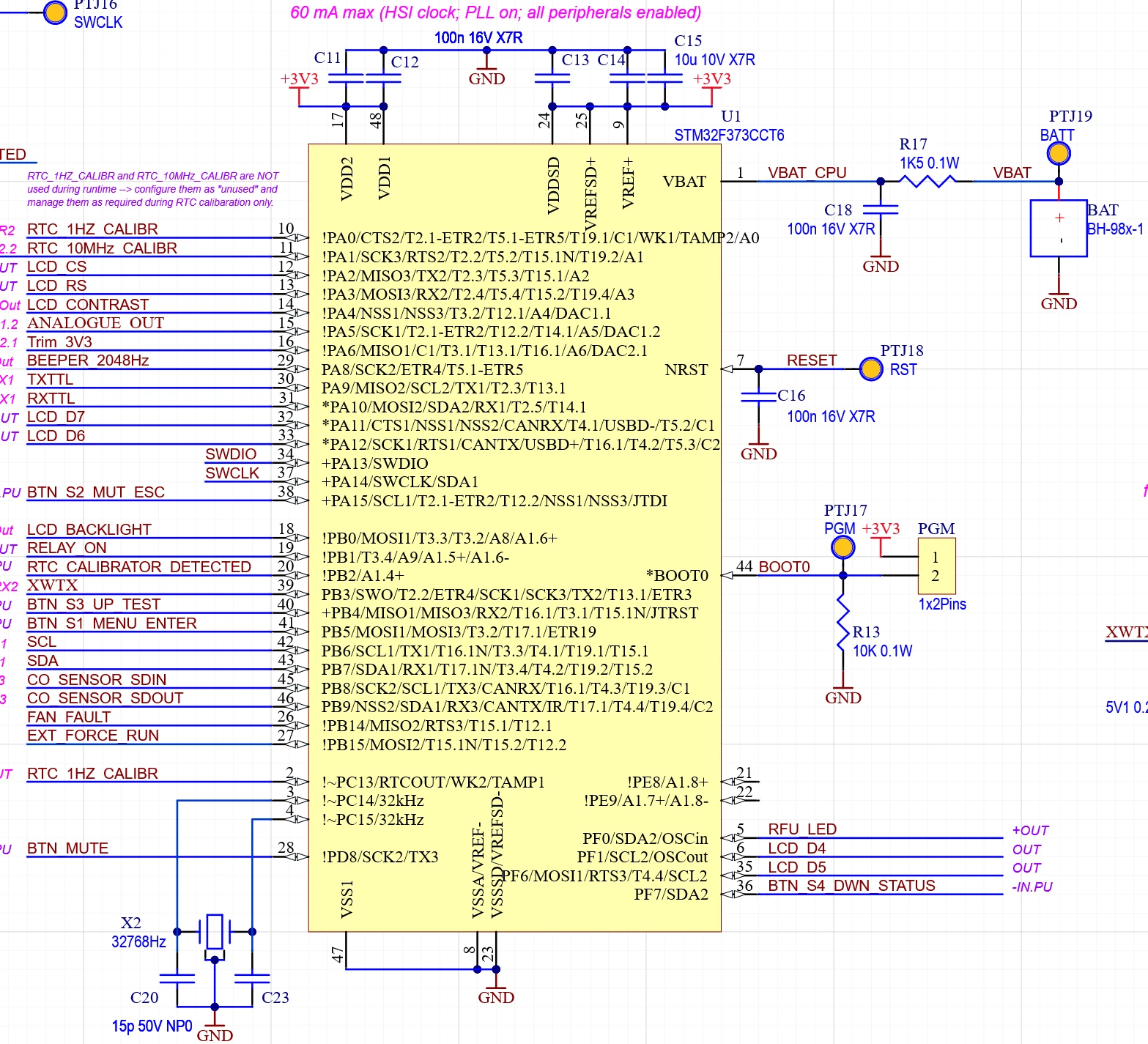The width and height of the screenshot is (1148, 1044).
Task: Select capacitor C13 symbol
Action: click(552, 78)
